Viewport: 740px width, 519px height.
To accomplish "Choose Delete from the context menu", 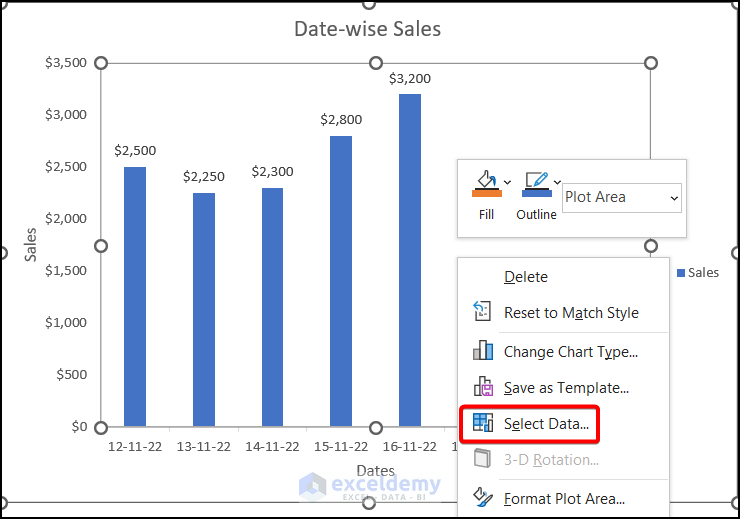I will tap(526, 277).
